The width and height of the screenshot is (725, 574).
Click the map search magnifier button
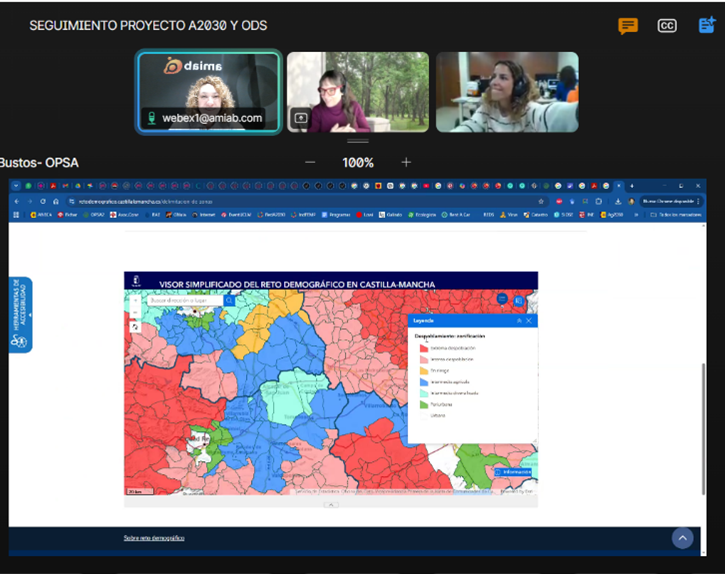[x=230, y=300]
